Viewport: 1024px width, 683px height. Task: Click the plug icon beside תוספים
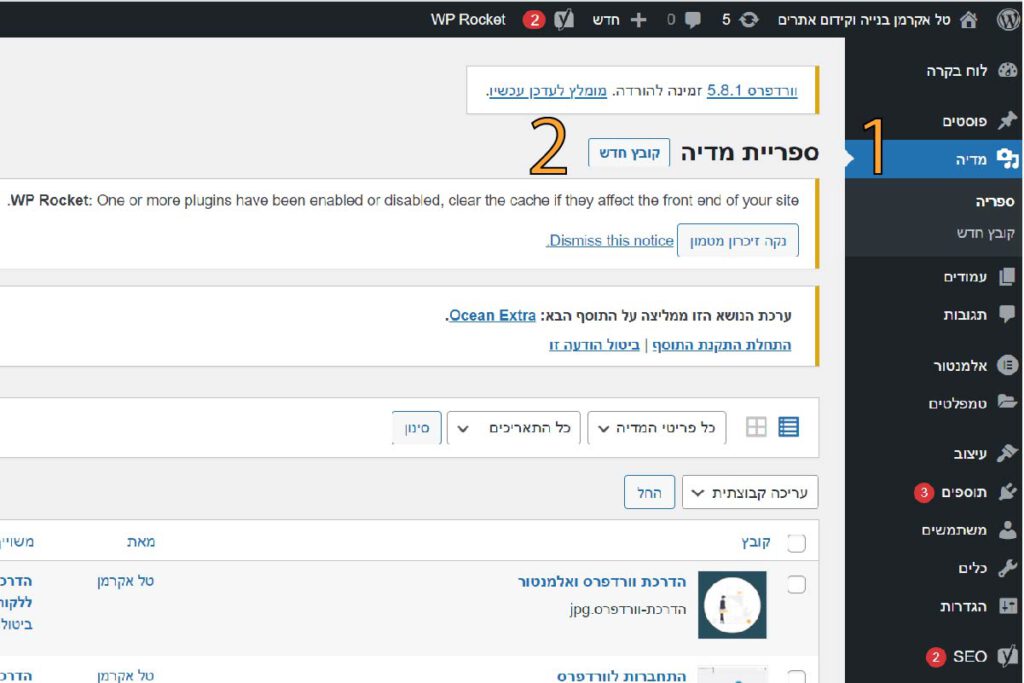click(1008, 491)
